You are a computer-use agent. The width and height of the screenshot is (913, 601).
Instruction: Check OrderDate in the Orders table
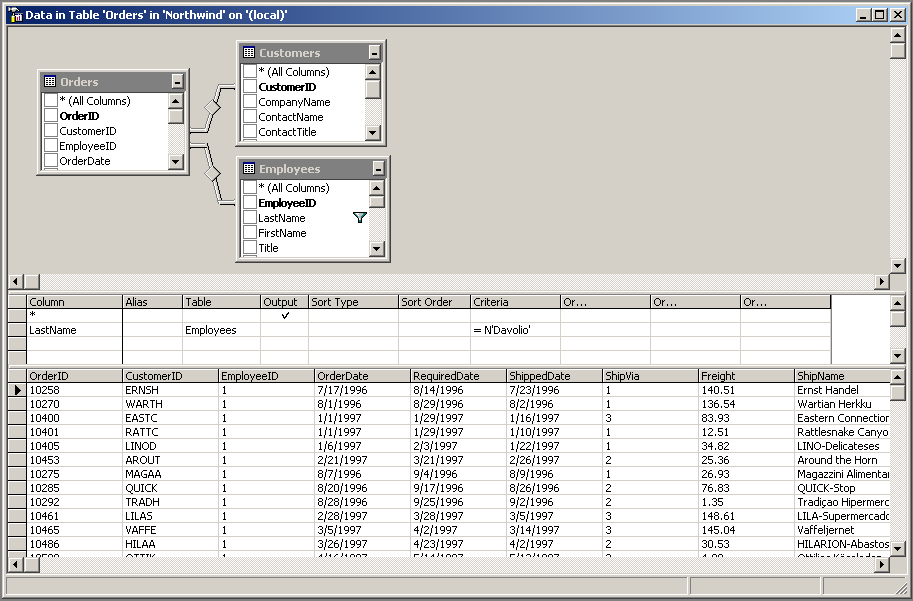[51, 161]
